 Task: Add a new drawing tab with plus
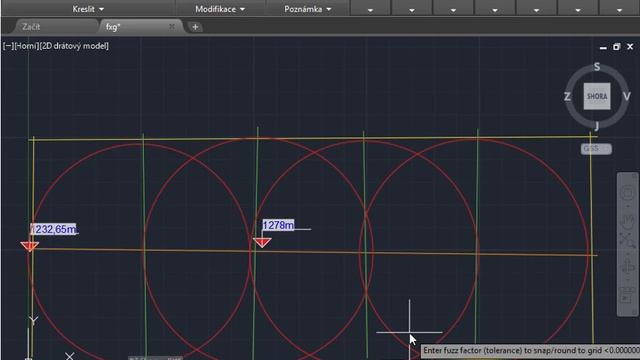[195, 27]
